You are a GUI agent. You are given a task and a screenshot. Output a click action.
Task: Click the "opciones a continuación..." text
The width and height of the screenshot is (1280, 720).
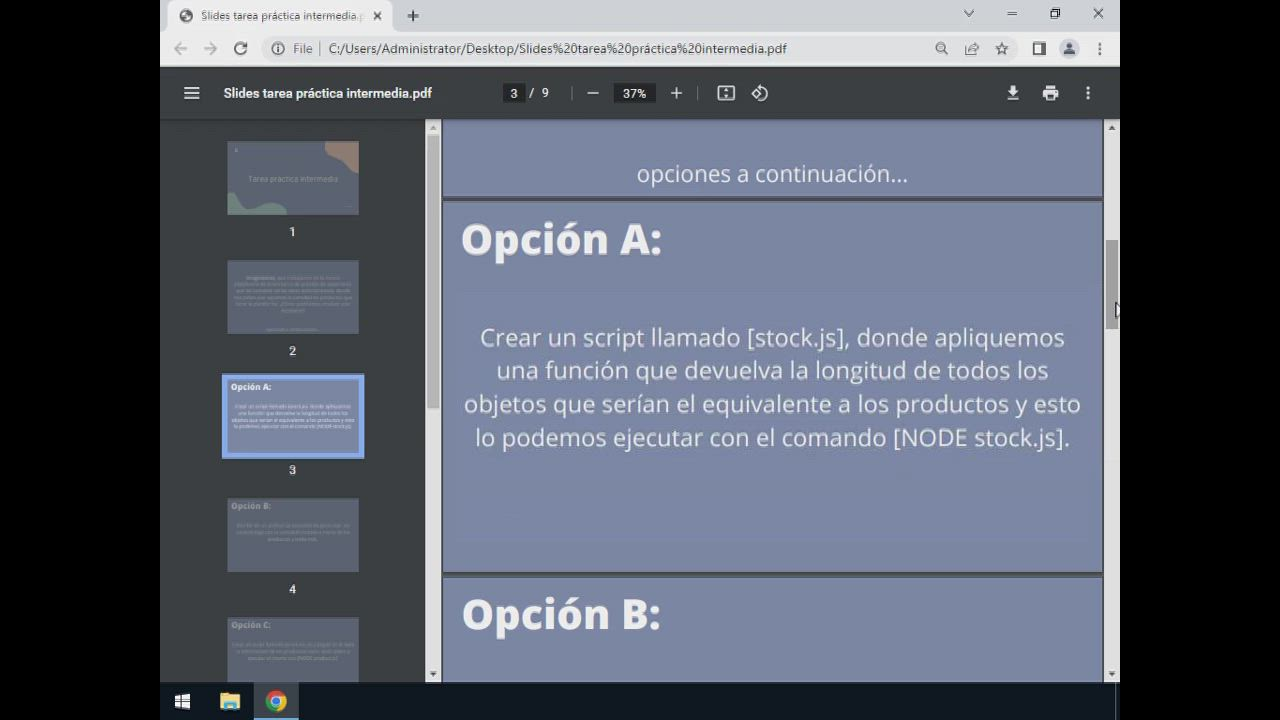(x=772, y=174)
